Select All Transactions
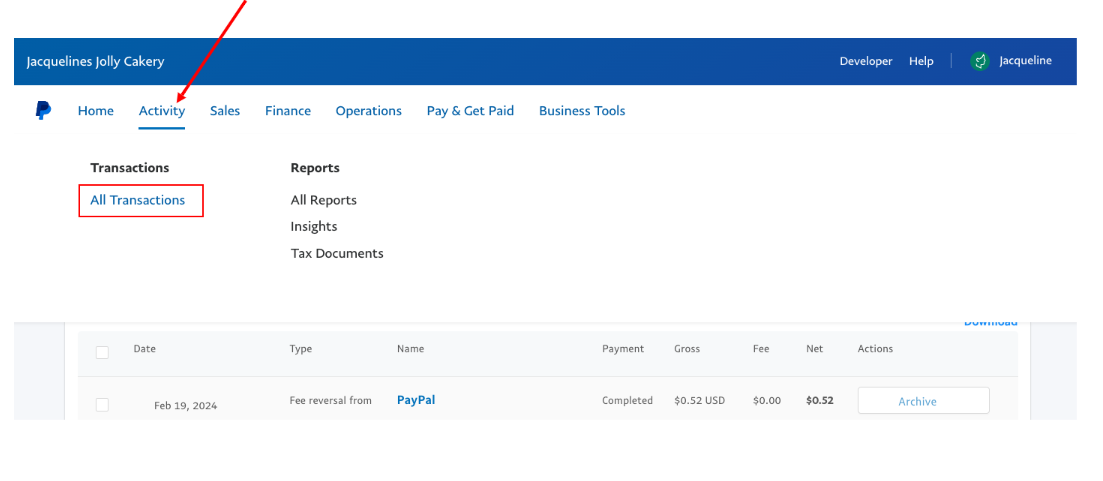The width and height of the screenshot is (1103, 481). (x=138, y=200)
